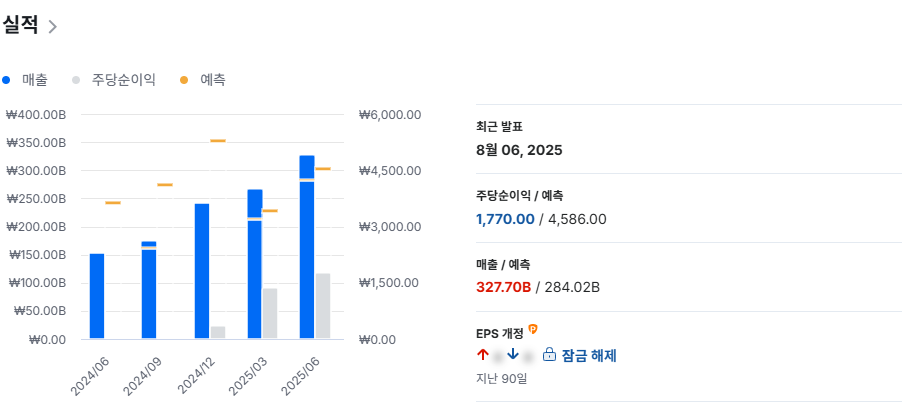The image size is (908, 410).
Task: Open the 실적 heading link
Action: (21, 26)
